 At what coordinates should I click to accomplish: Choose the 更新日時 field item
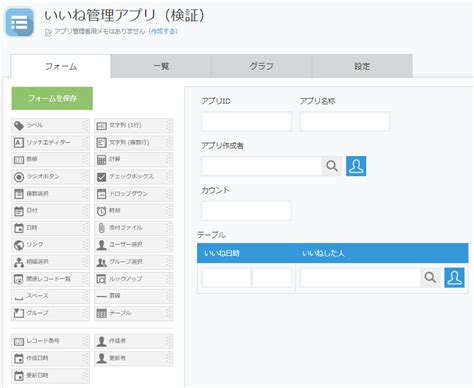click(x=50, y=376)
